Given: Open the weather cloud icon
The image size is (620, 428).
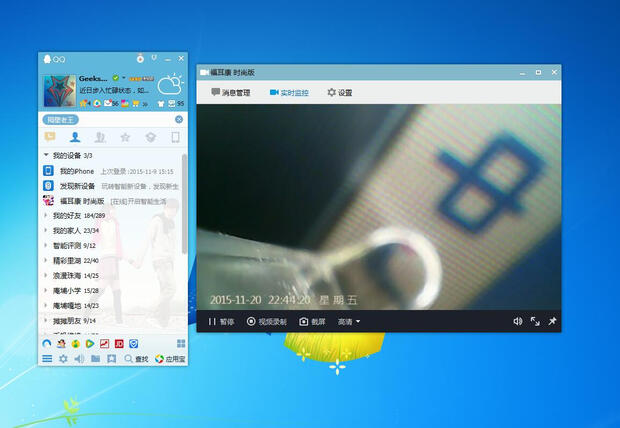Looking at the screenshot, I should (170, 85).
